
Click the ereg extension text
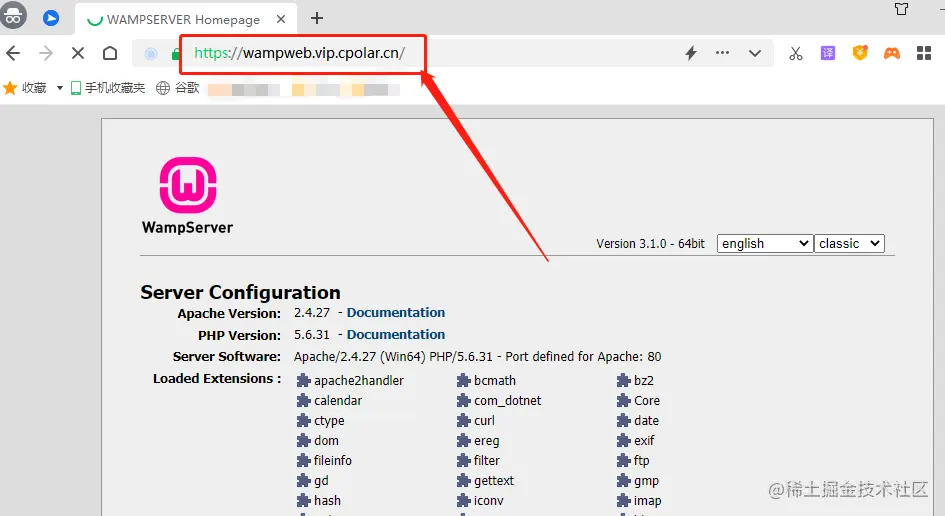[x=486, y=441]
